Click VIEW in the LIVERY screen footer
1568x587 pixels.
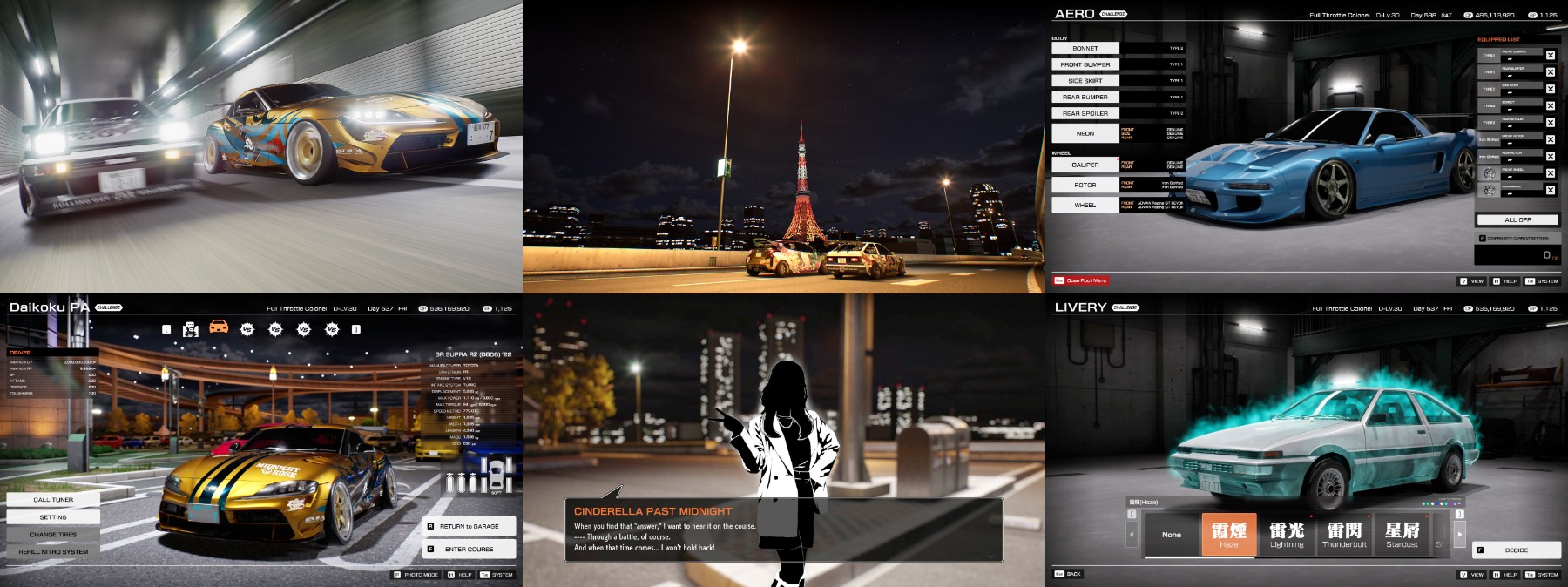click(1472, 575)
